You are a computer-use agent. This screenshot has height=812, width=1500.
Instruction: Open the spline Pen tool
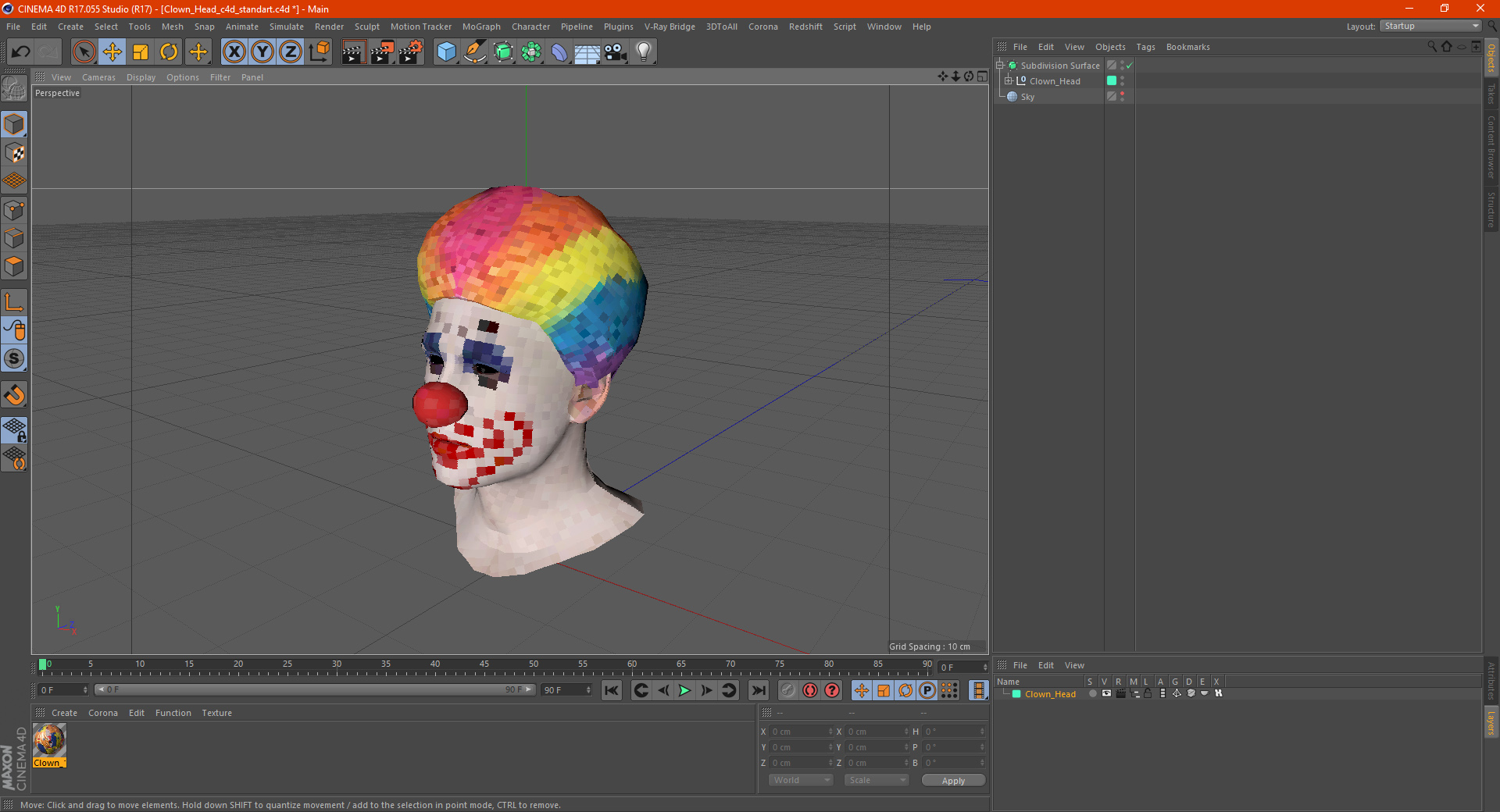[475, 52]
